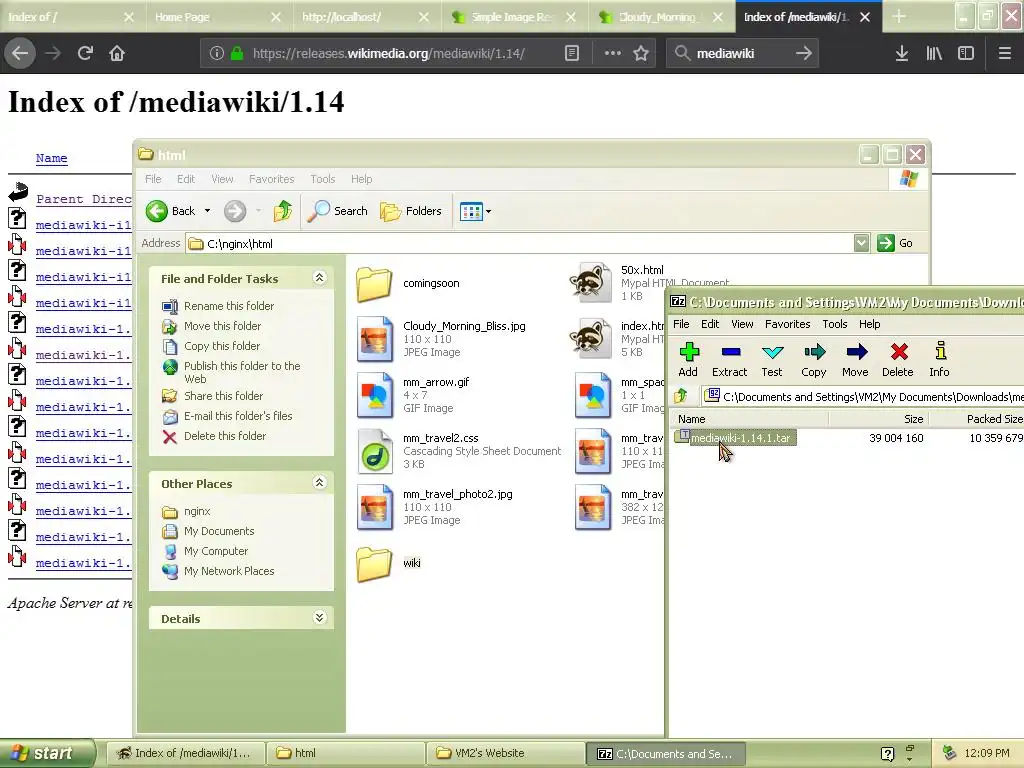The image size is (1024, 768).
Task: Open Firefox library icon
Action: coord(934,53)
